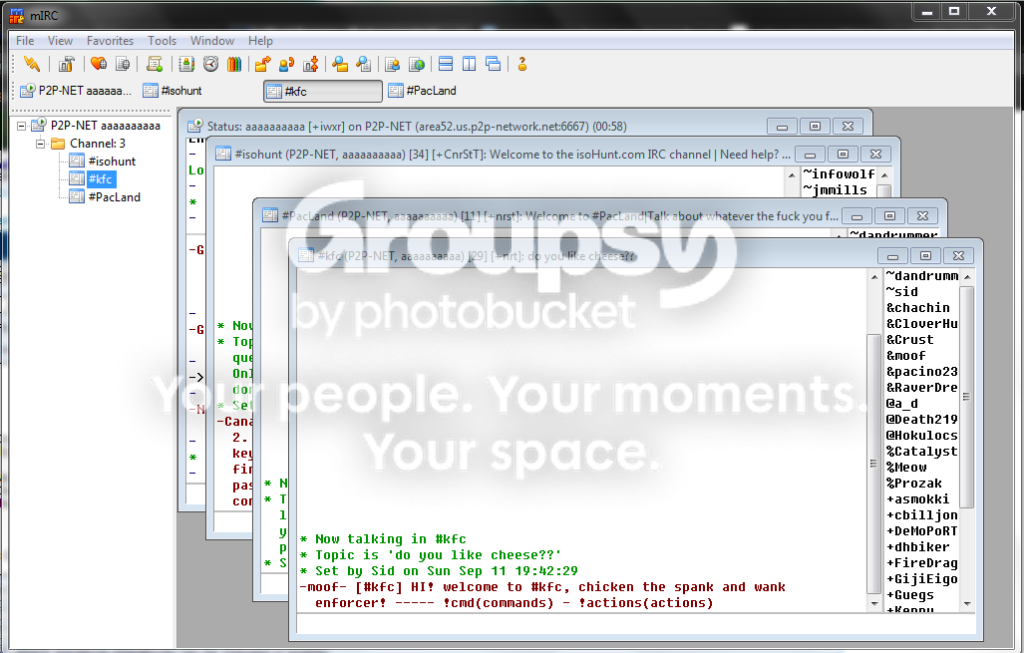1024x653 pixels.
Task: Select #isohunt in the treebar
Action: click(112, 161)
